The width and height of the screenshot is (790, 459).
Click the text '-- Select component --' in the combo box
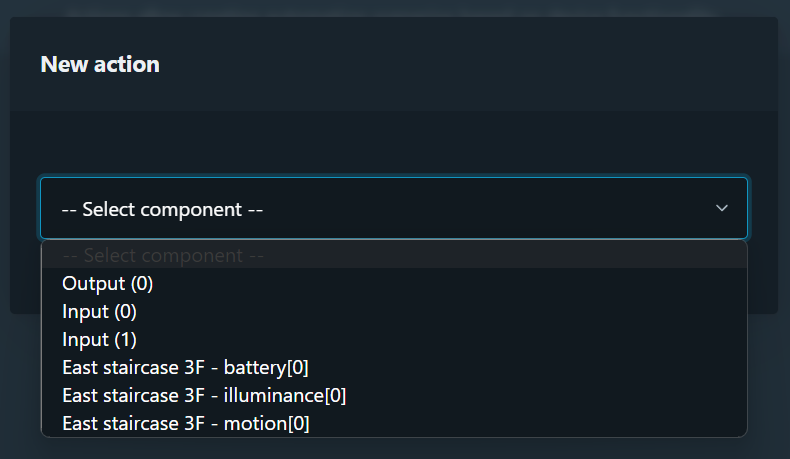point(163,209)
